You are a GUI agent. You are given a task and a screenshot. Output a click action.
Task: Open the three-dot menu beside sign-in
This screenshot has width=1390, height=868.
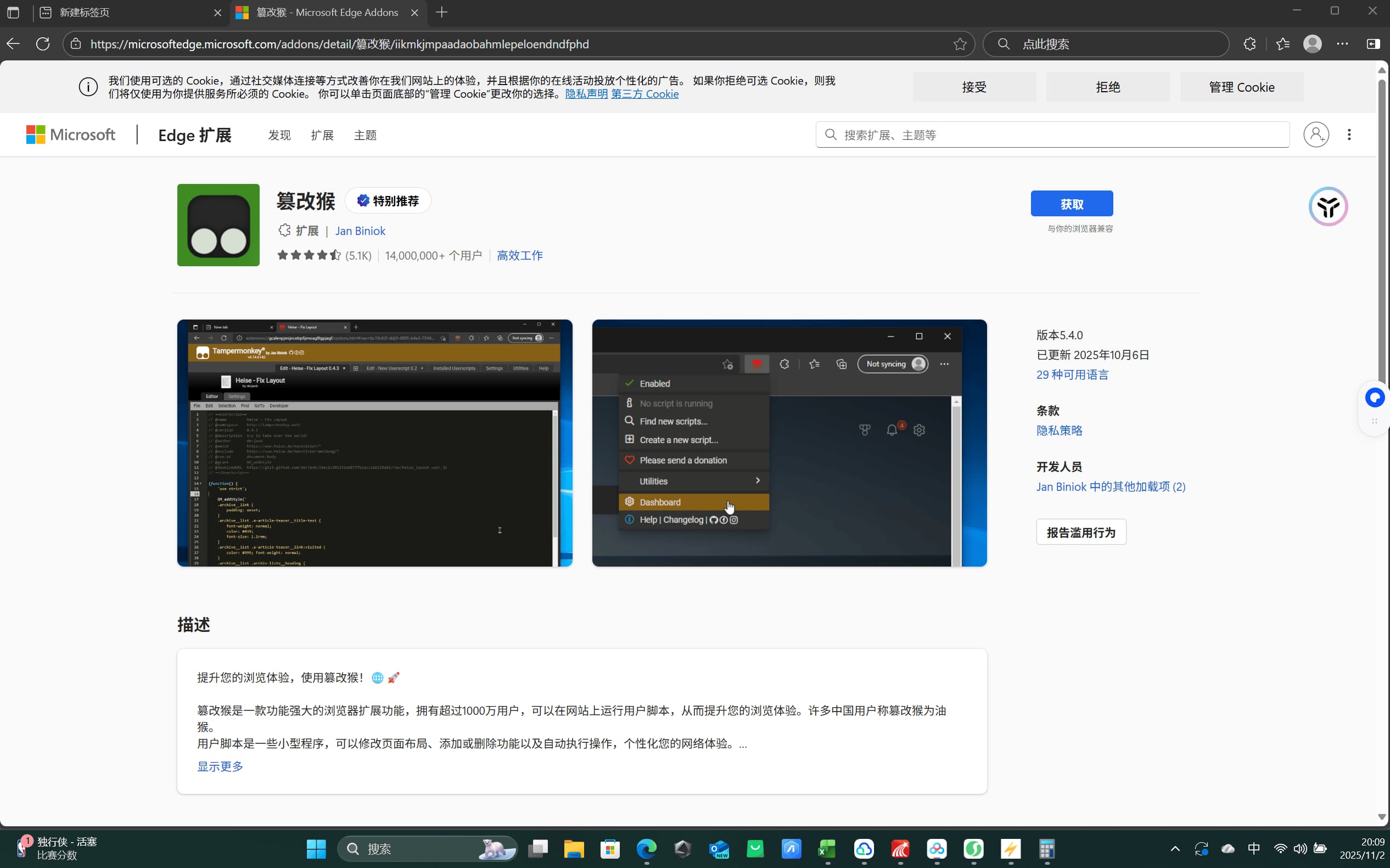(1349, 135)
